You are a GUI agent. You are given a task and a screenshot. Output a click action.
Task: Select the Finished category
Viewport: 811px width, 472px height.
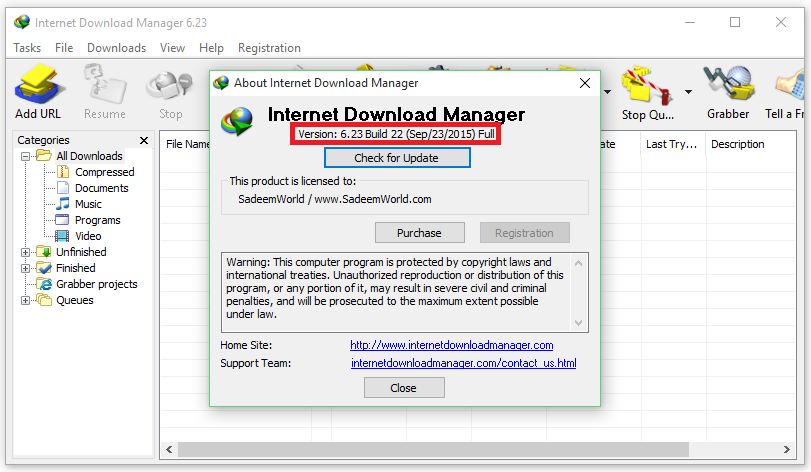[76, 268]
